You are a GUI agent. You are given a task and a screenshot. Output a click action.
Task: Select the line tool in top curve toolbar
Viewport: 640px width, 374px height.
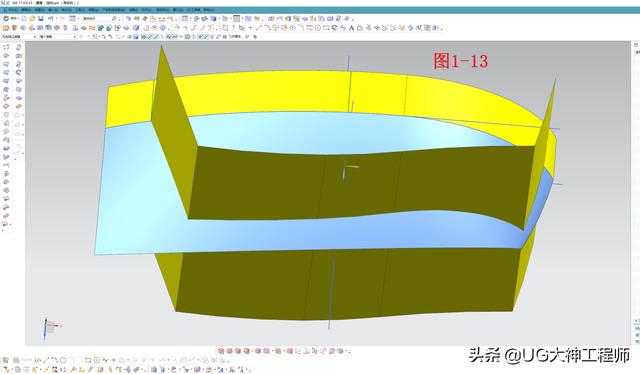(258, 28)
